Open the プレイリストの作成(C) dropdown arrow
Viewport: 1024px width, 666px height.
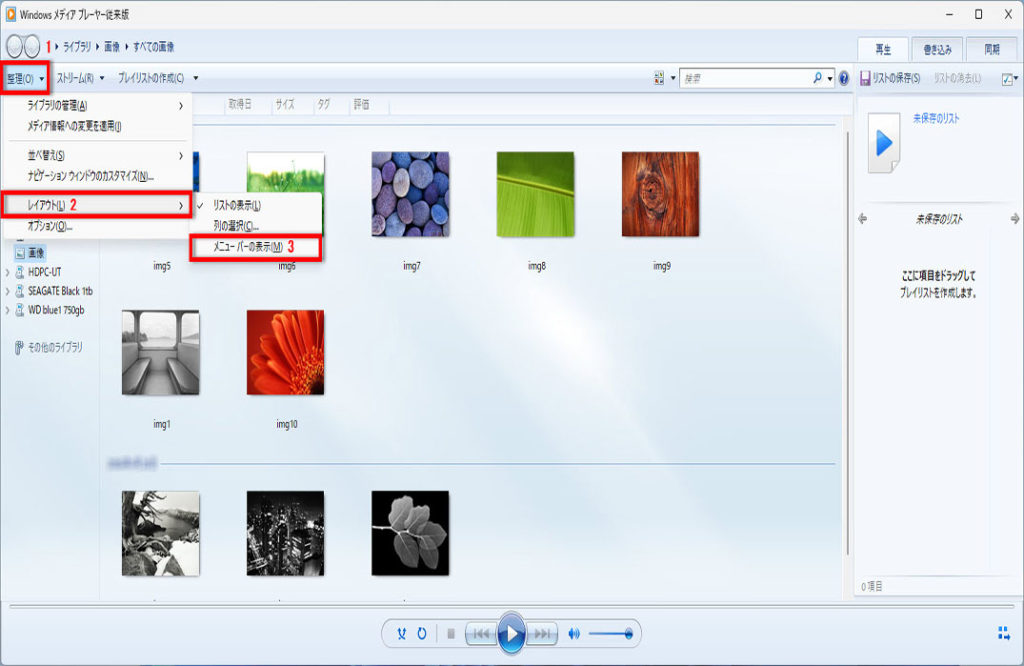[x=196, y=77]
